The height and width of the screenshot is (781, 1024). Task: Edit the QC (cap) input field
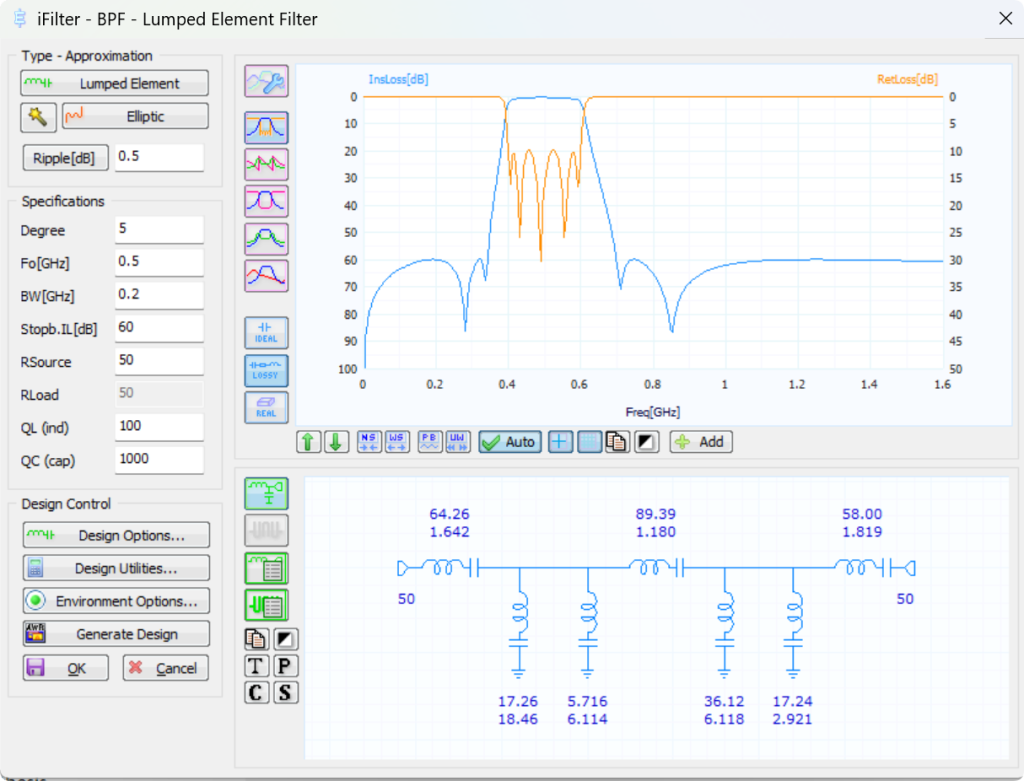tap(159, 459)
